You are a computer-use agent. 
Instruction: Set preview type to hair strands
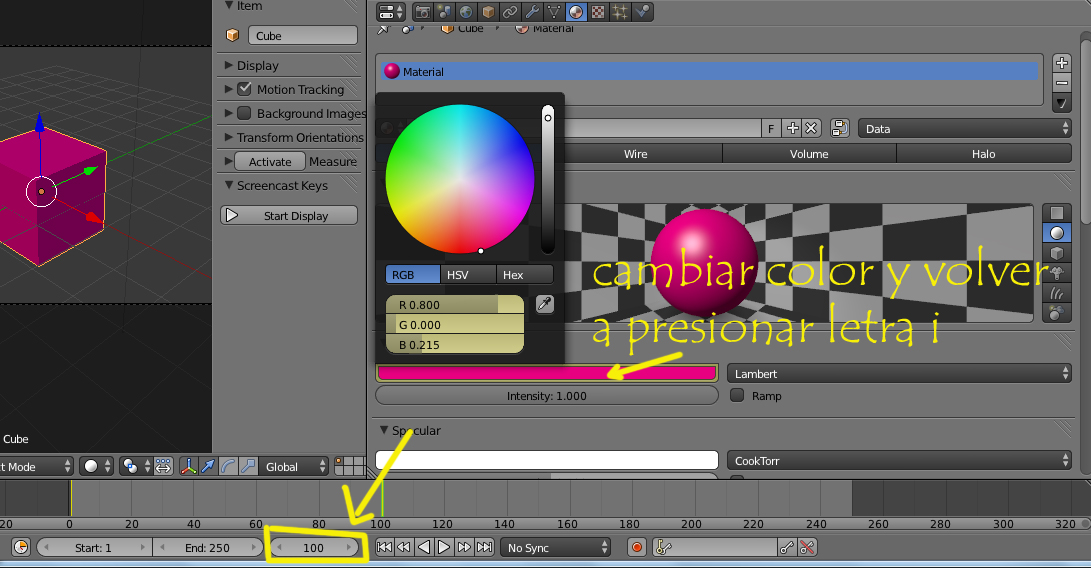pos(1057,293)
